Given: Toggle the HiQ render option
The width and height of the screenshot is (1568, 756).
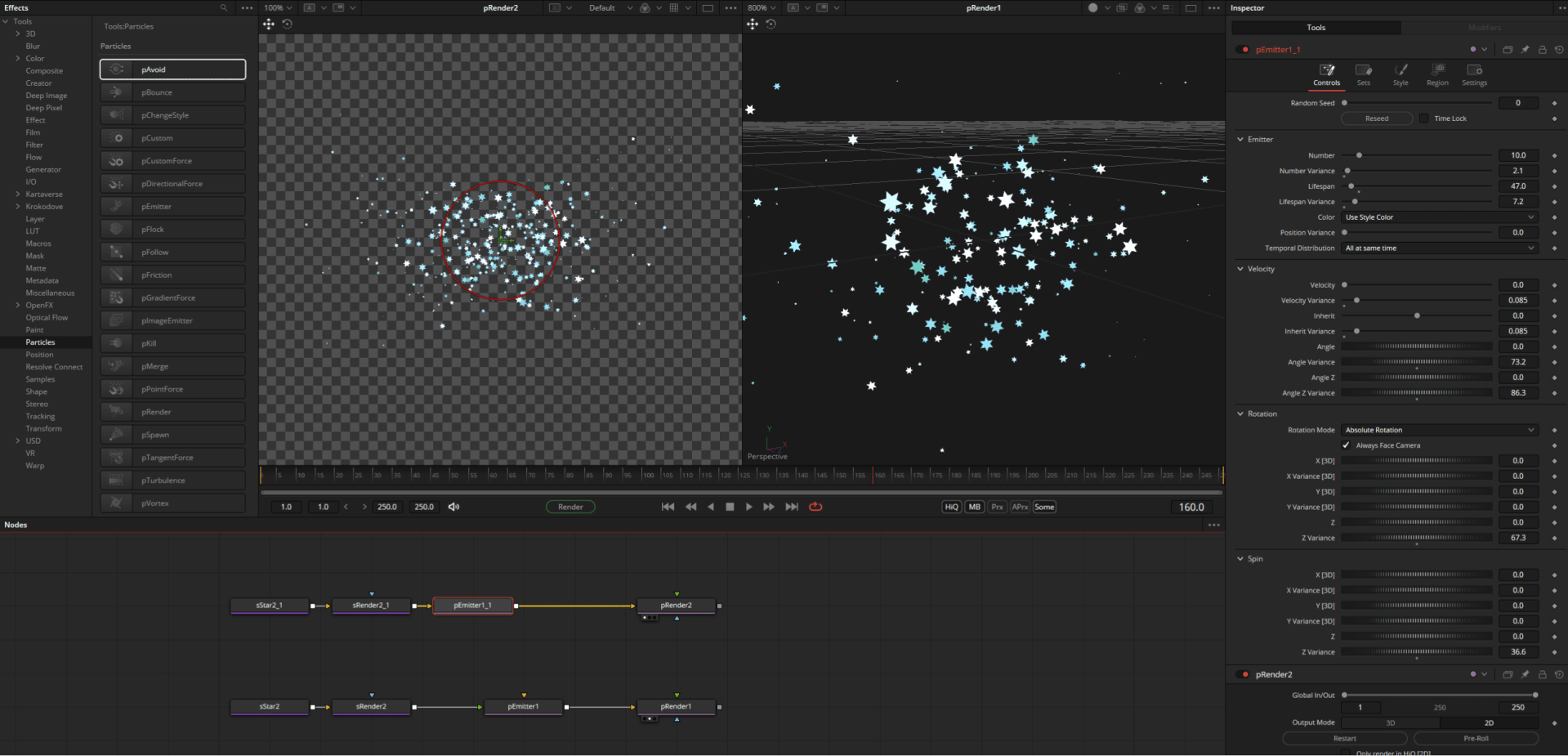Looking at the screenshot, I should click(951, 507).
